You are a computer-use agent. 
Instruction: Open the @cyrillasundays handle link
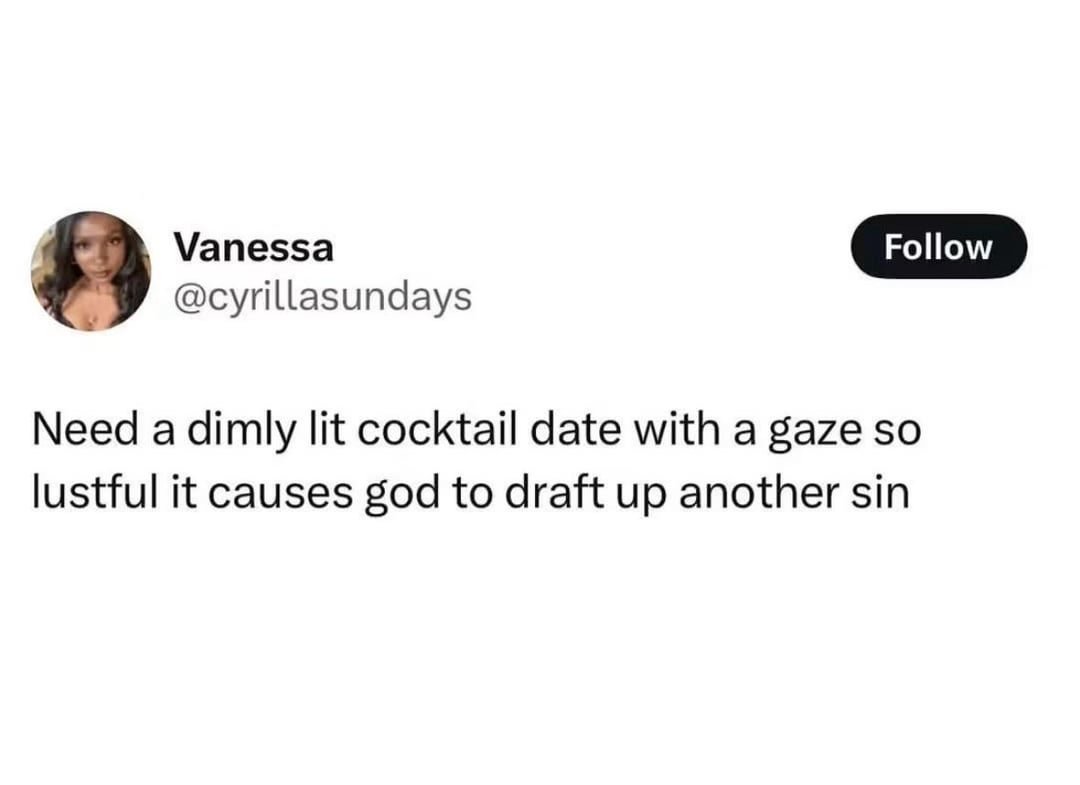click(x=322, y=296)
